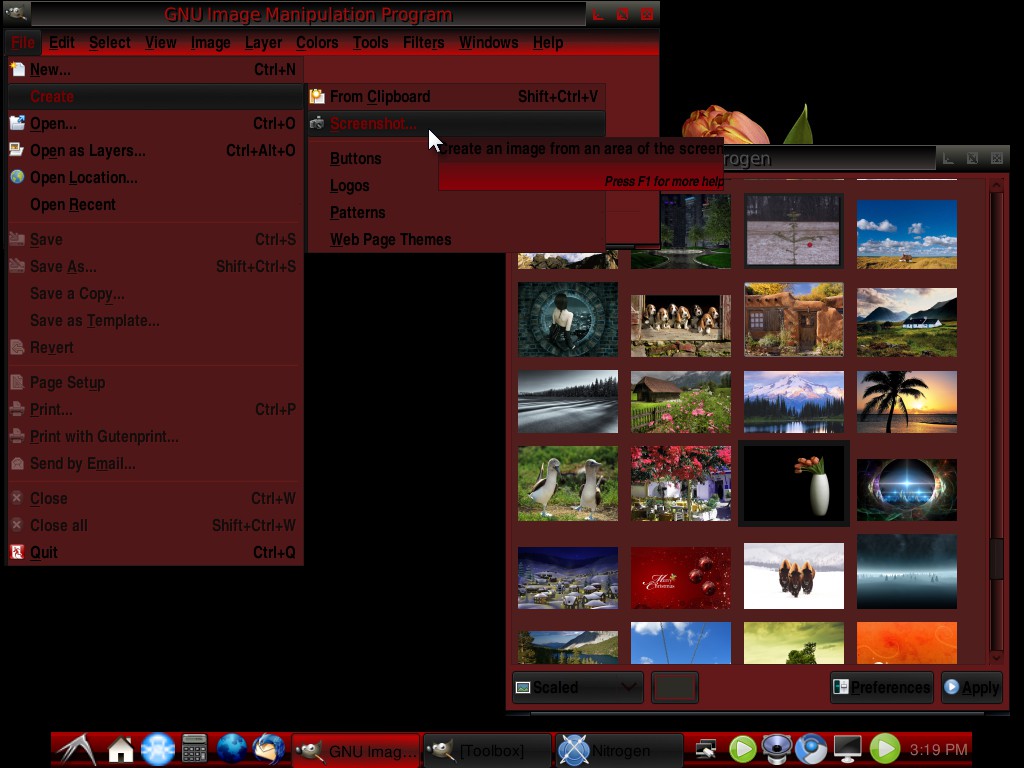Click the File menu header
Viewport: 1024px width, 768px height.
tap(23, 42)
